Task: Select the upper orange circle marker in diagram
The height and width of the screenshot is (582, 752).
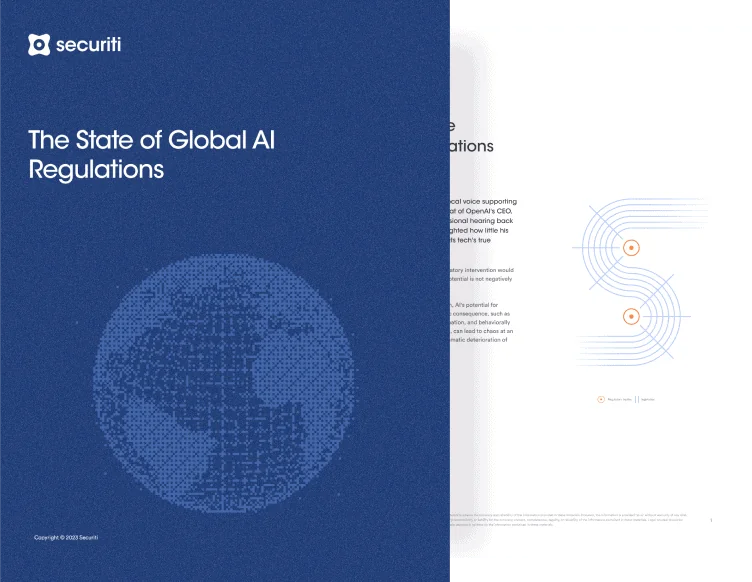Action: click(x=631, y=248)
